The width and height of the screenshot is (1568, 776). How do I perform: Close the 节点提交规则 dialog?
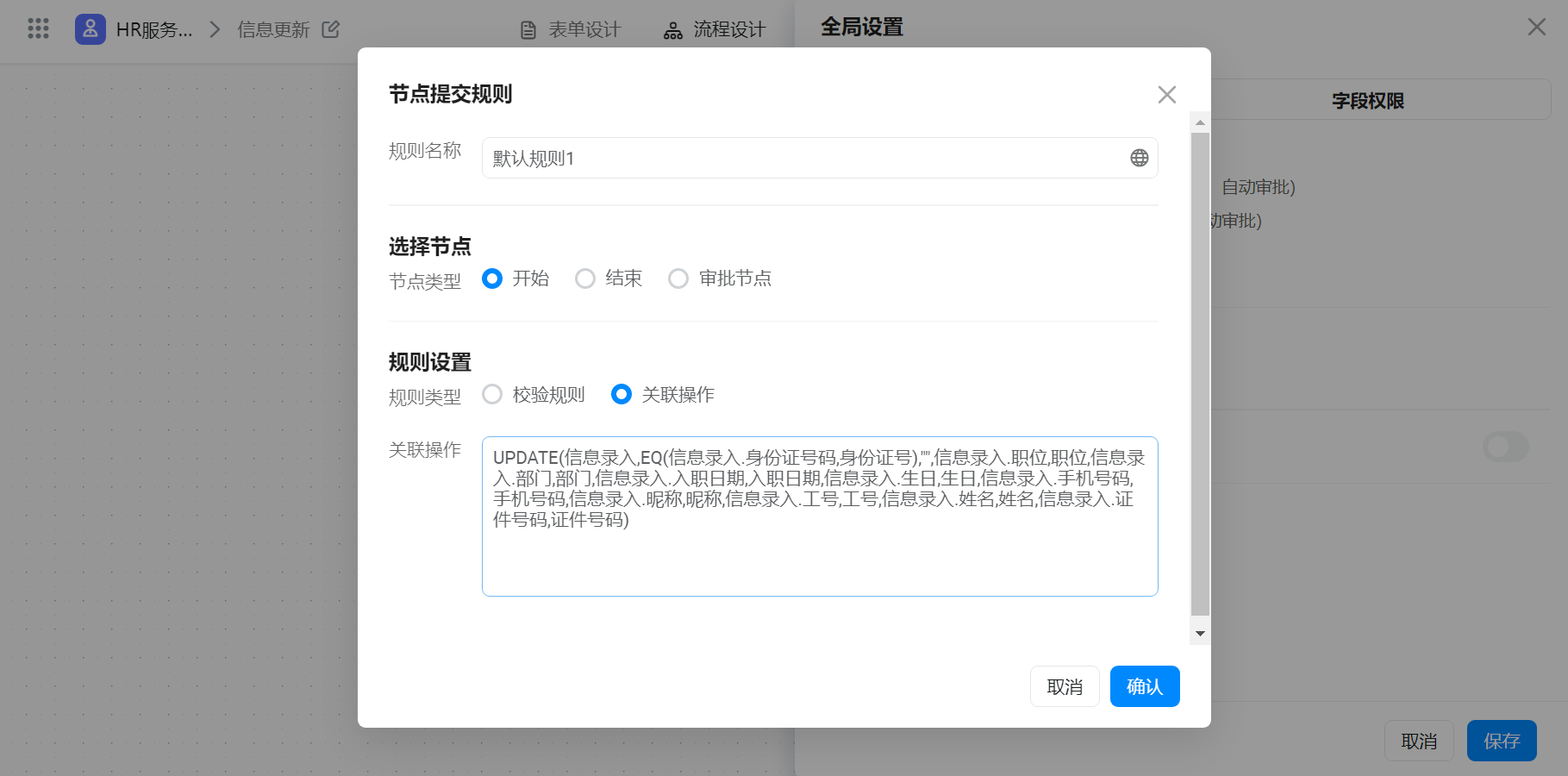click(1167, 94)
